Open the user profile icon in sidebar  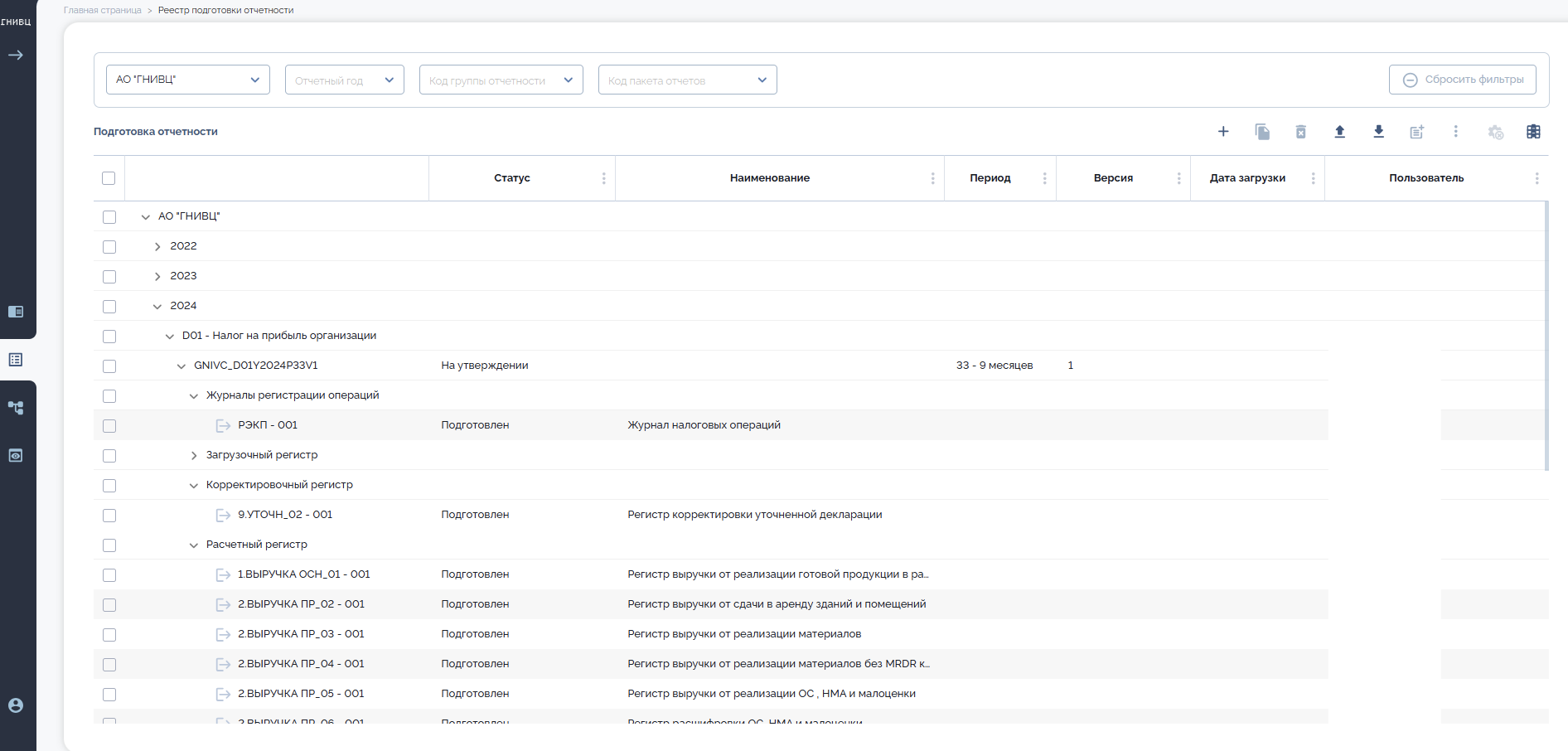coord(16,705)
